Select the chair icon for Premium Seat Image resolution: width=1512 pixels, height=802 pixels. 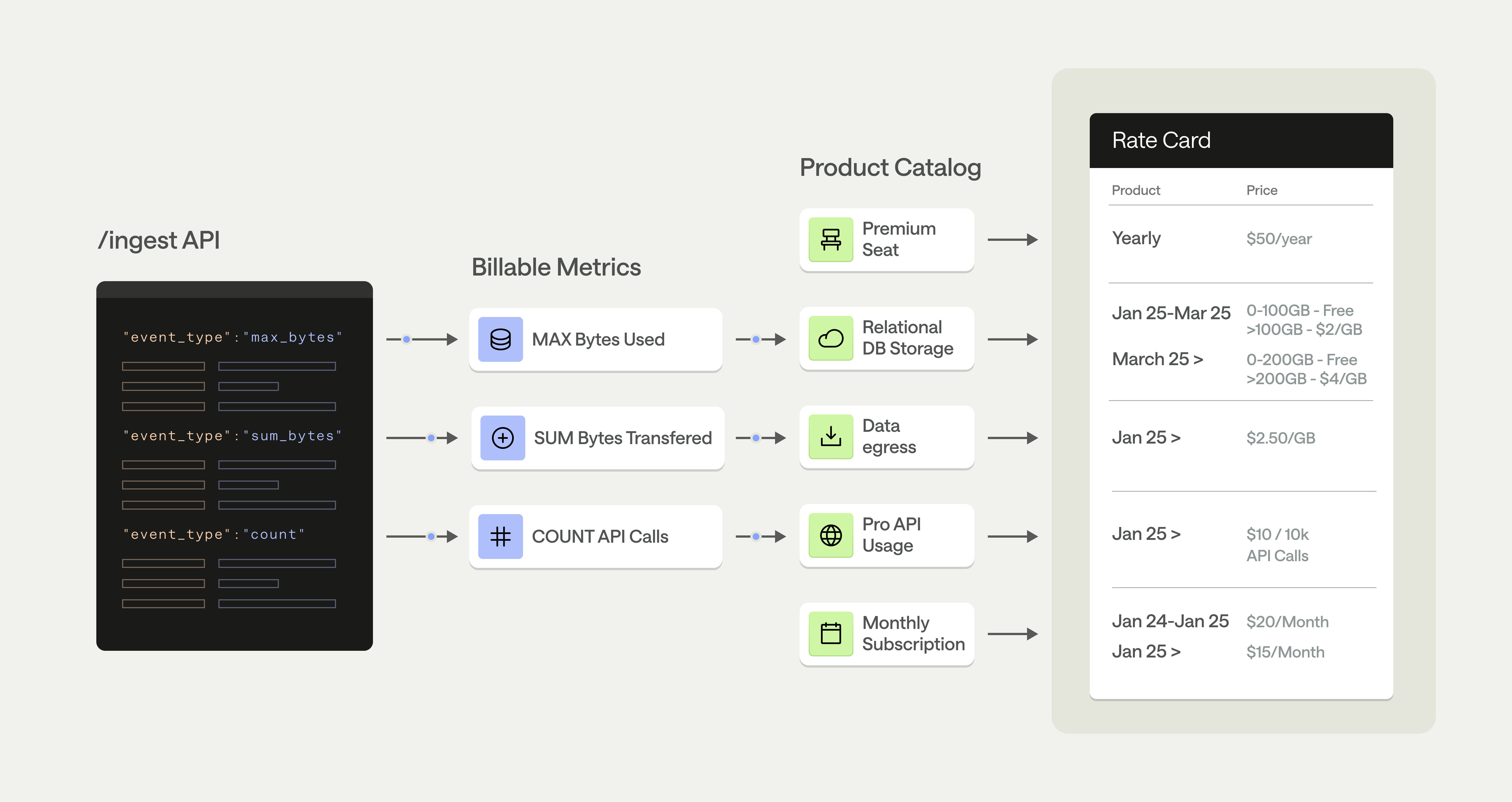point(830,239)
